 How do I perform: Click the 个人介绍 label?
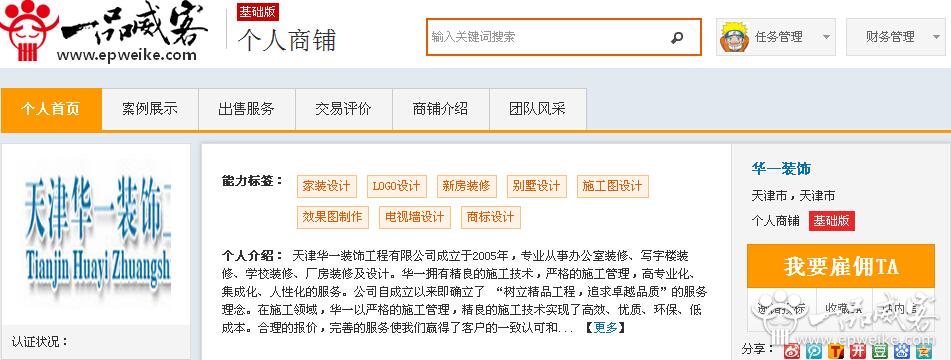click(252, 255)
